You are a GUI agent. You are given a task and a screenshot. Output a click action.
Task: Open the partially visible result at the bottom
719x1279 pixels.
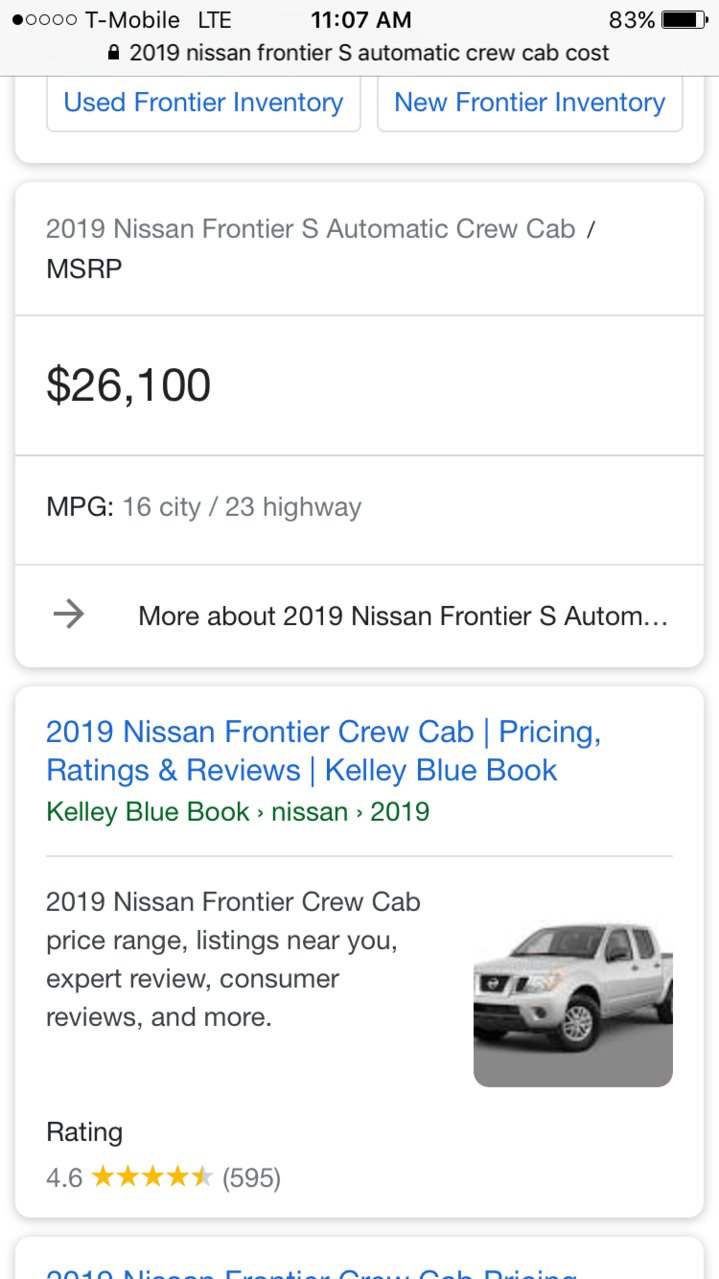point(312,1270)
